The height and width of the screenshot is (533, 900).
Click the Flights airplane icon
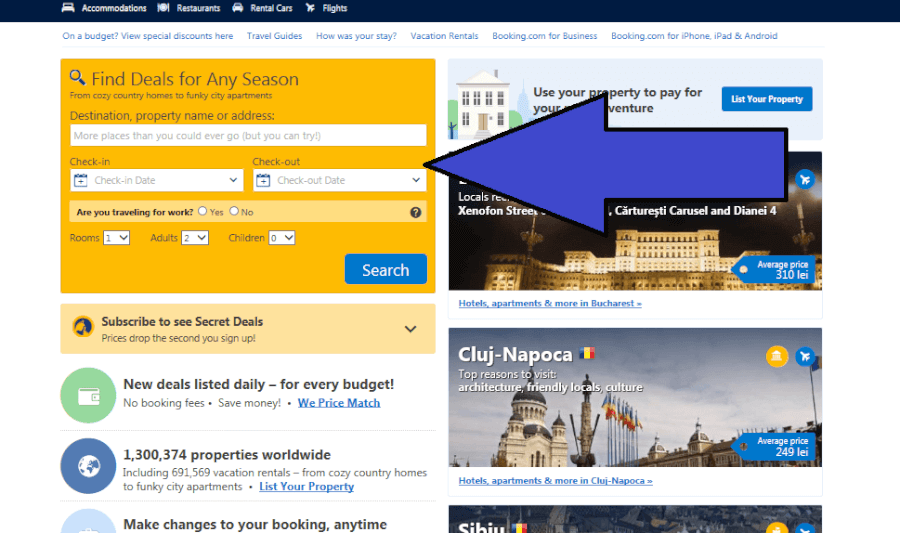(x=311, y=7)
